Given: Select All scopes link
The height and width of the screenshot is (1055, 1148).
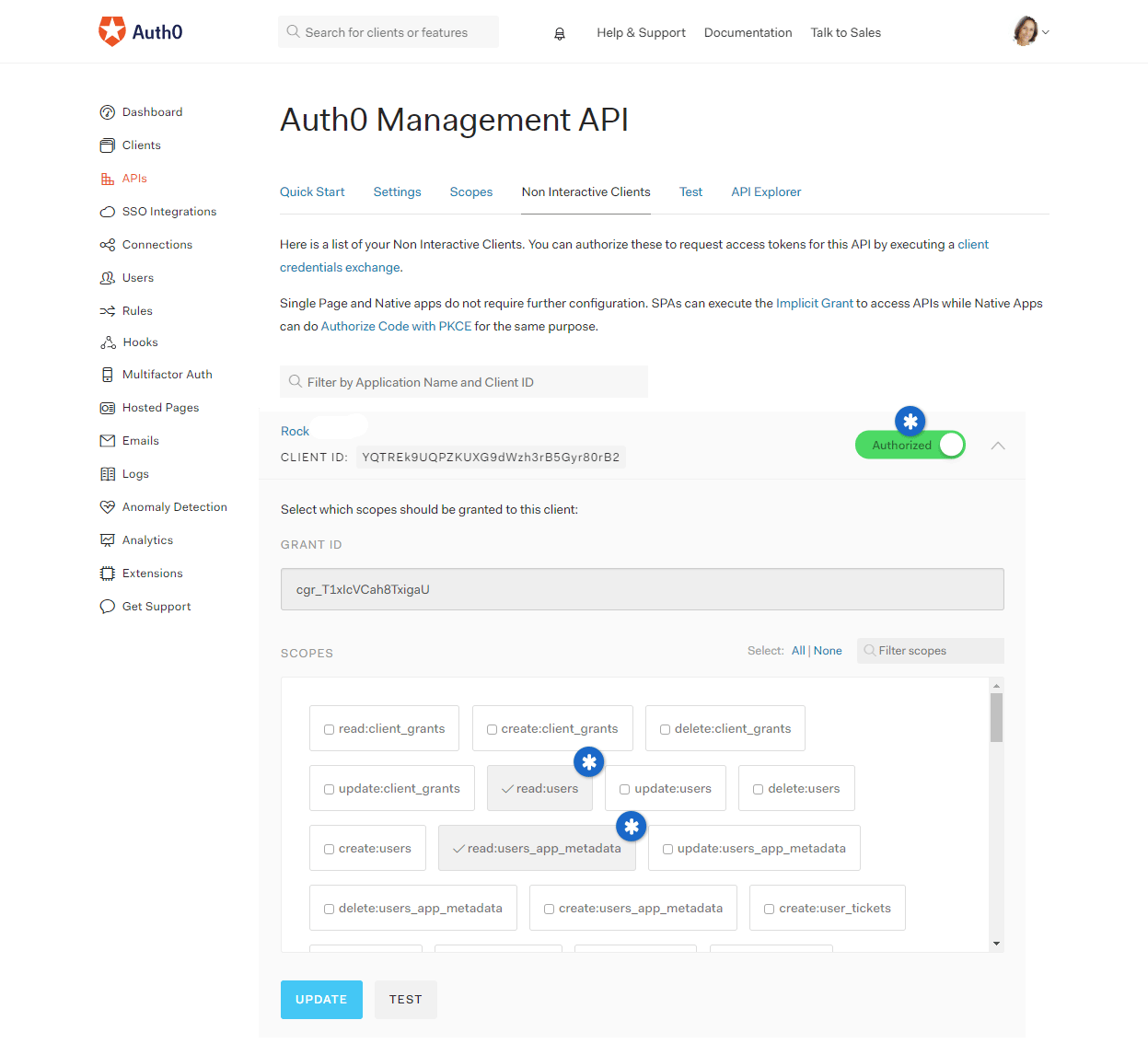Looking at the screenshot, I should click(798, 651).
